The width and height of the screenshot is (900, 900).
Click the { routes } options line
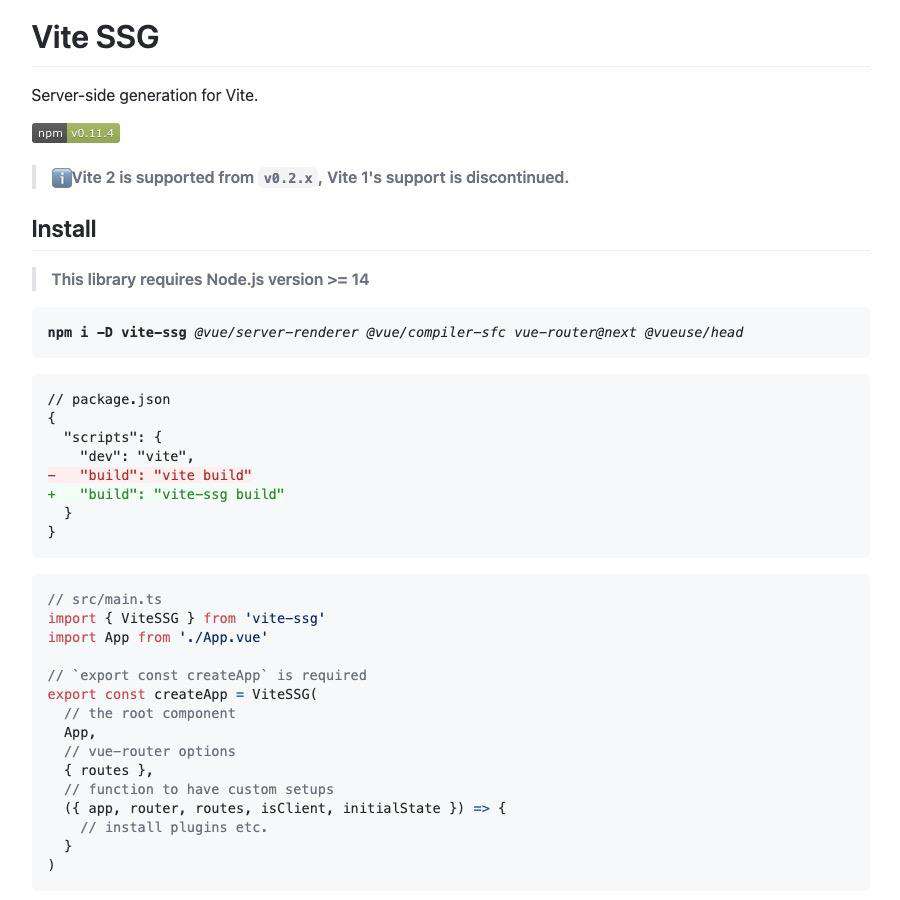(x=108, y=770)
